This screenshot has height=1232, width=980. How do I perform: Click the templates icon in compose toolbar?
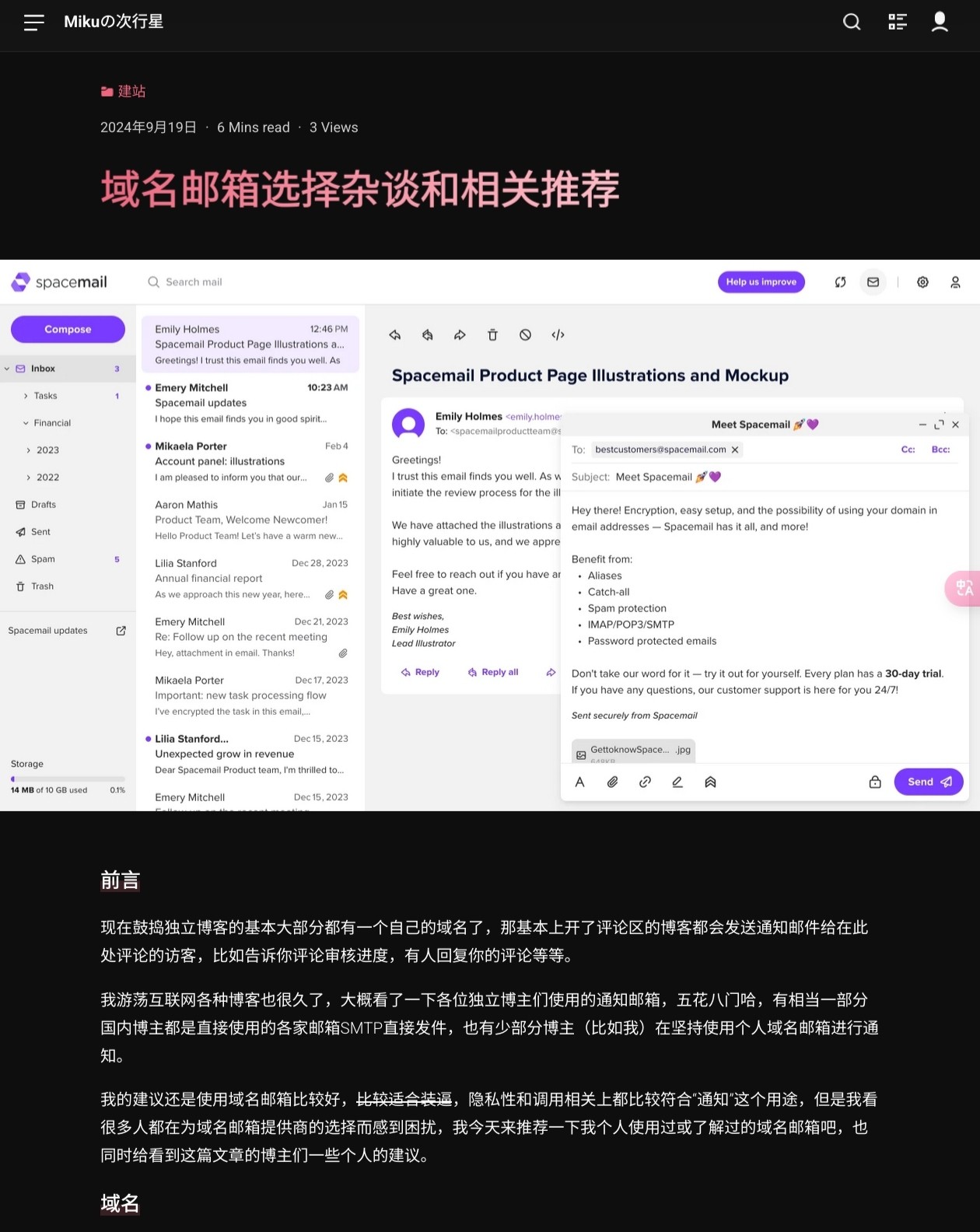(710, 782)
